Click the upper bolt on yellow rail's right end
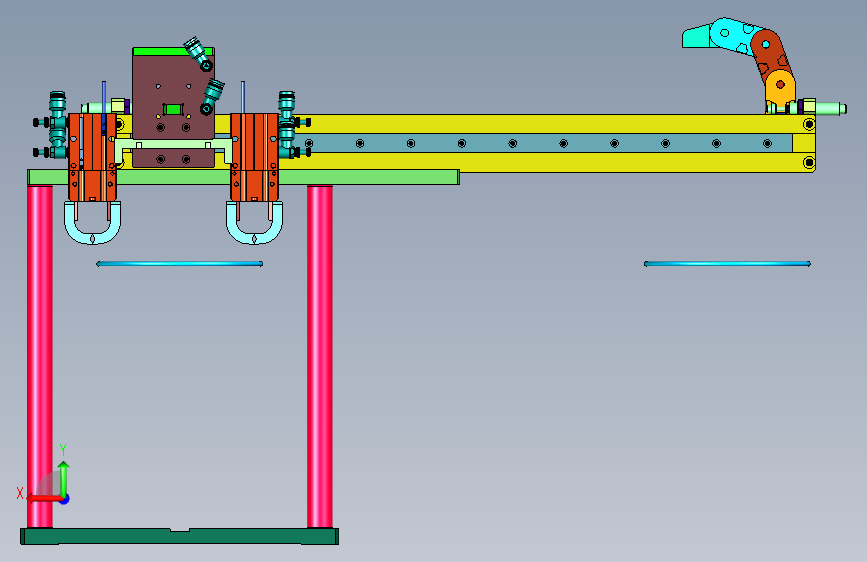This screenshot has height=562, width=867. [x=808, y=124]
